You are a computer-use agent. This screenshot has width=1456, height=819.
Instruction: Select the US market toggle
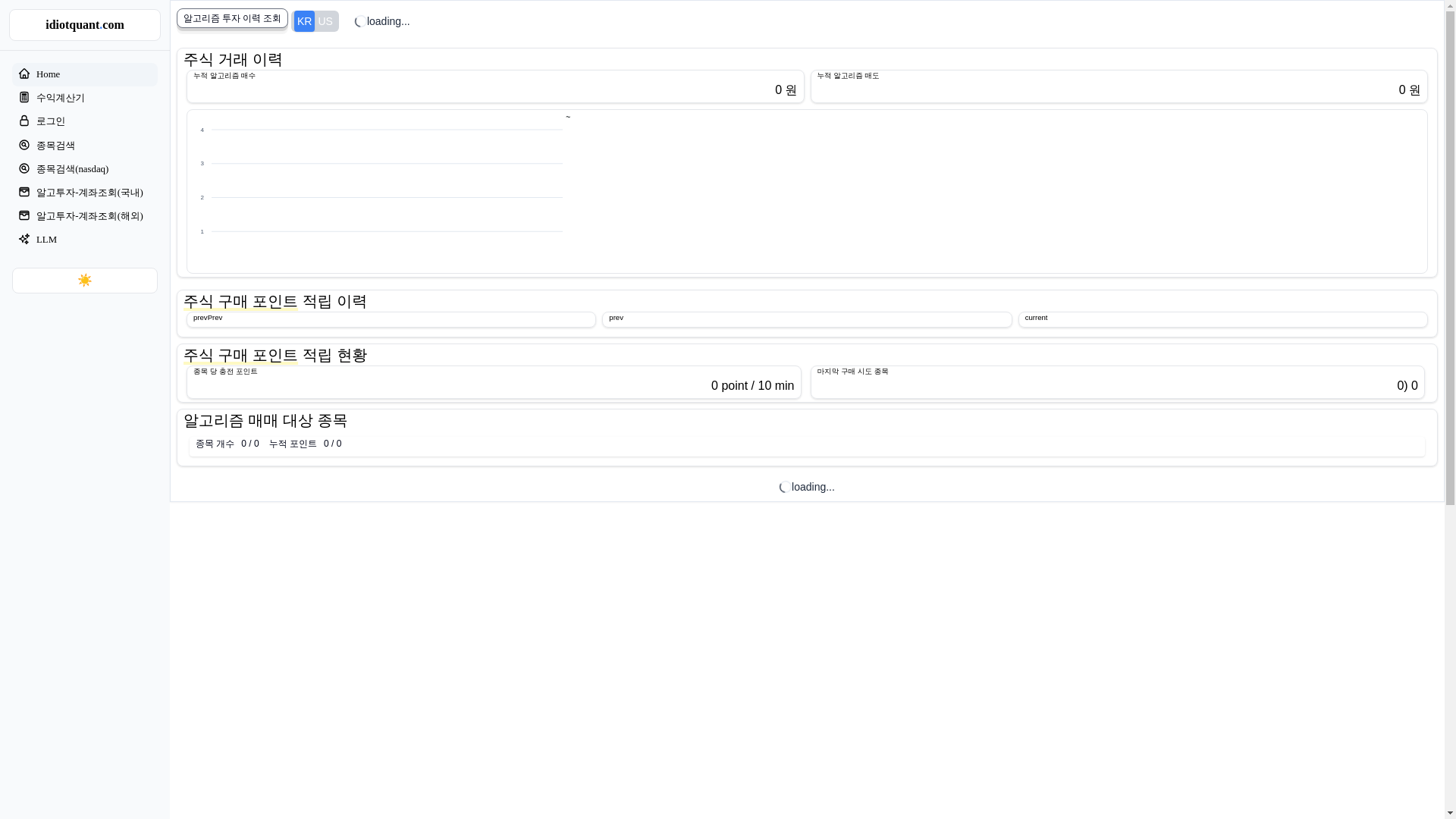[x=325, y=21]
